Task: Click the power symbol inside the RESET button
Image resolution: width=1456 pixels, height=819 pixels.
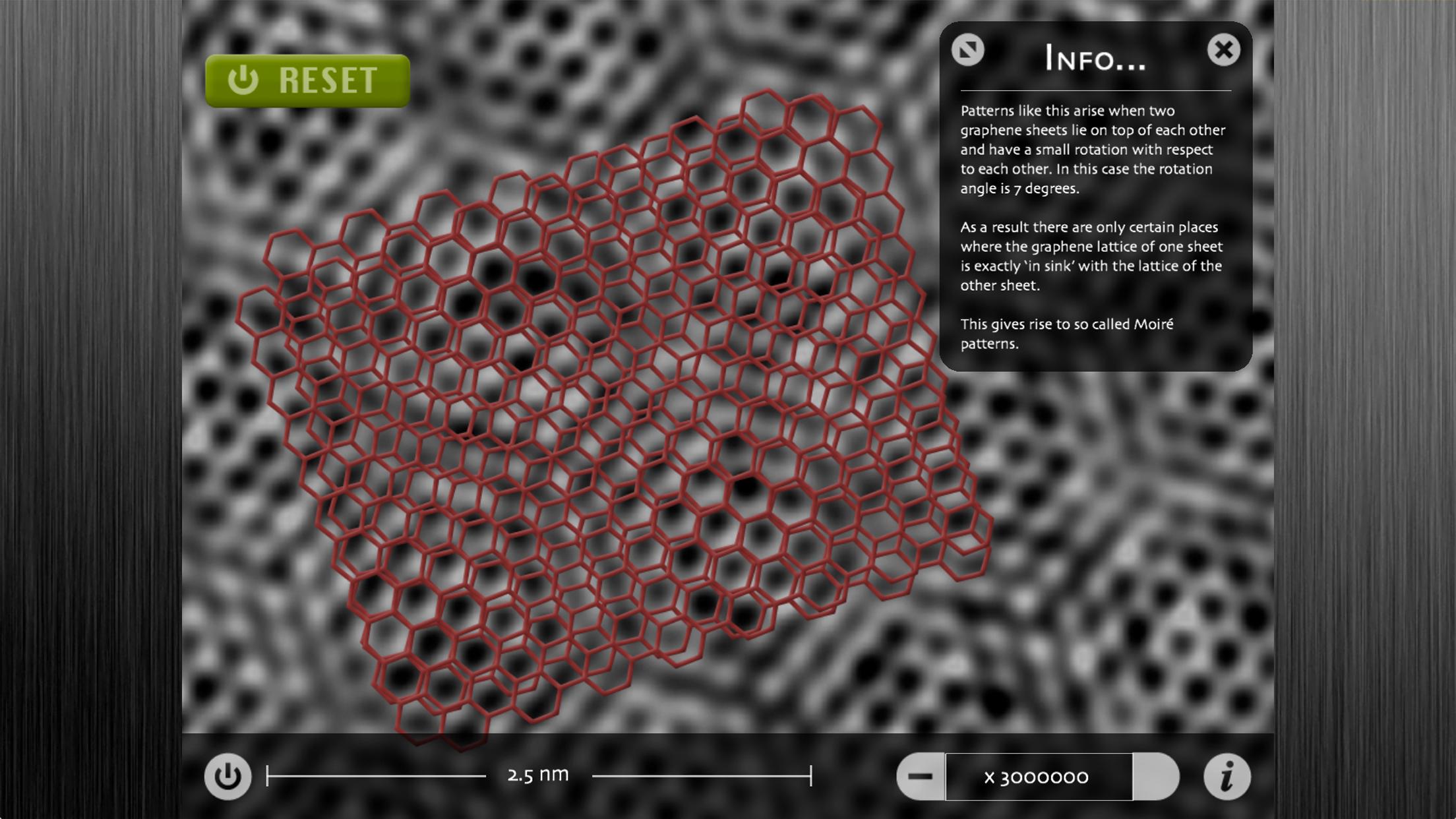Action: pos(244,80)
